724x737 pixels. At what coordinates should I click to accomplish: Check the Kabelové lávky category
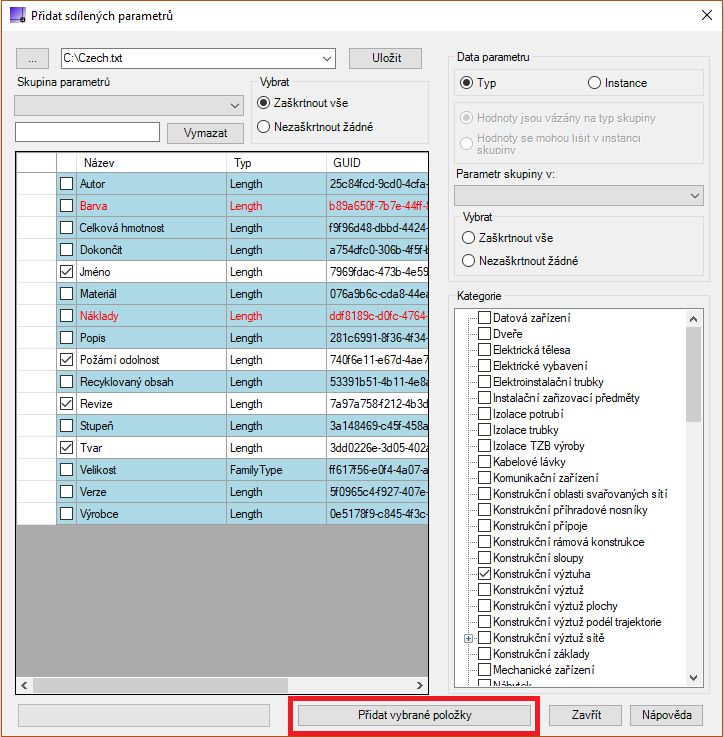484,462
